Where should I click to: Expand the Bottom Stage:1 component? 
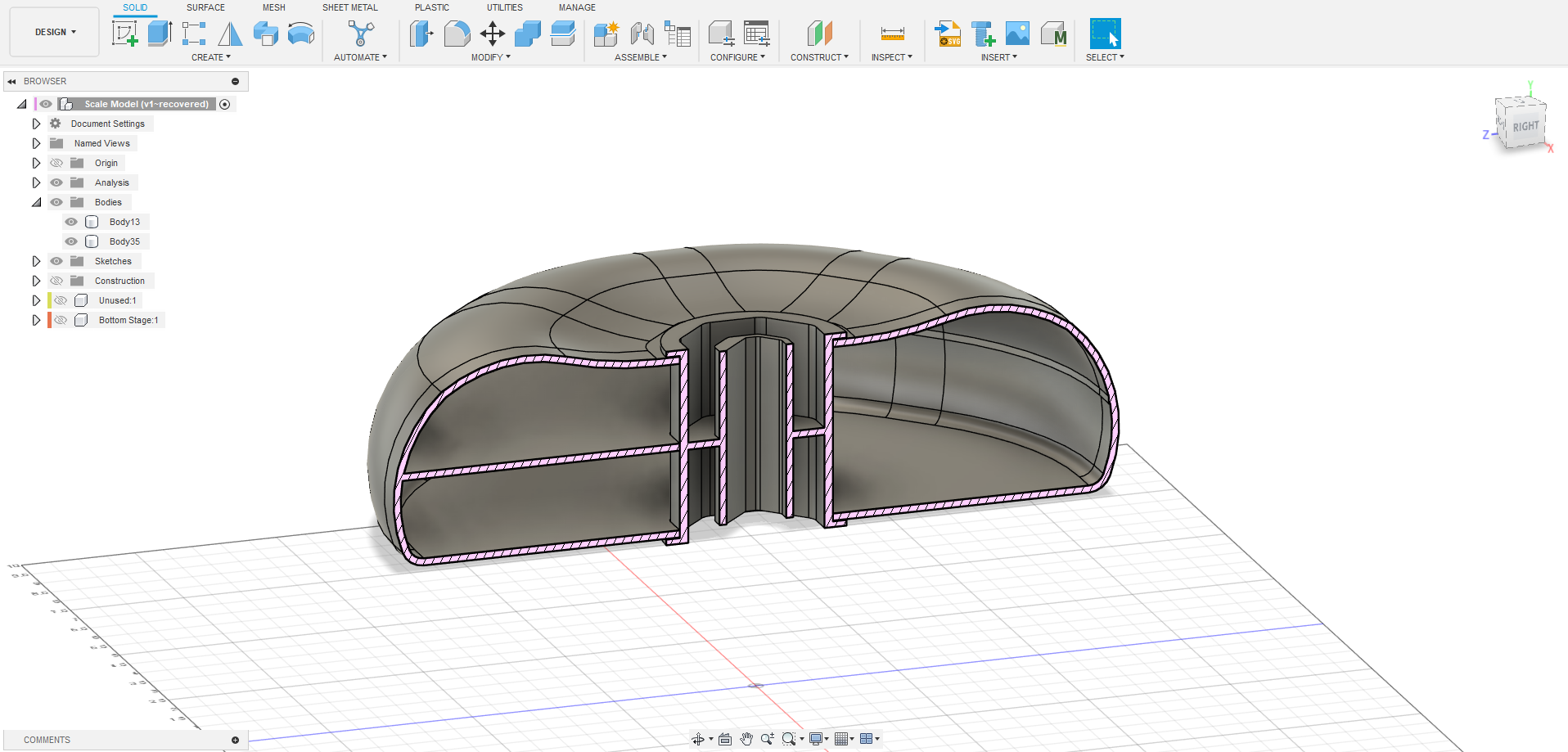[x=36, y=320]
